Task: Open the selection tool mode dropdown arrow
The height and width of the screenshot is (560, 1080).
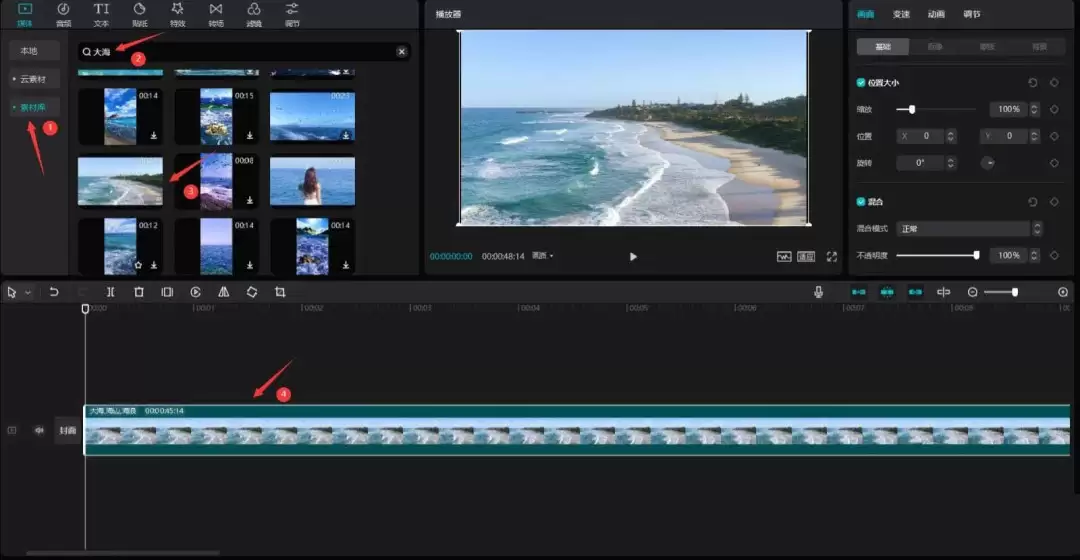Action: click(28, 292)
